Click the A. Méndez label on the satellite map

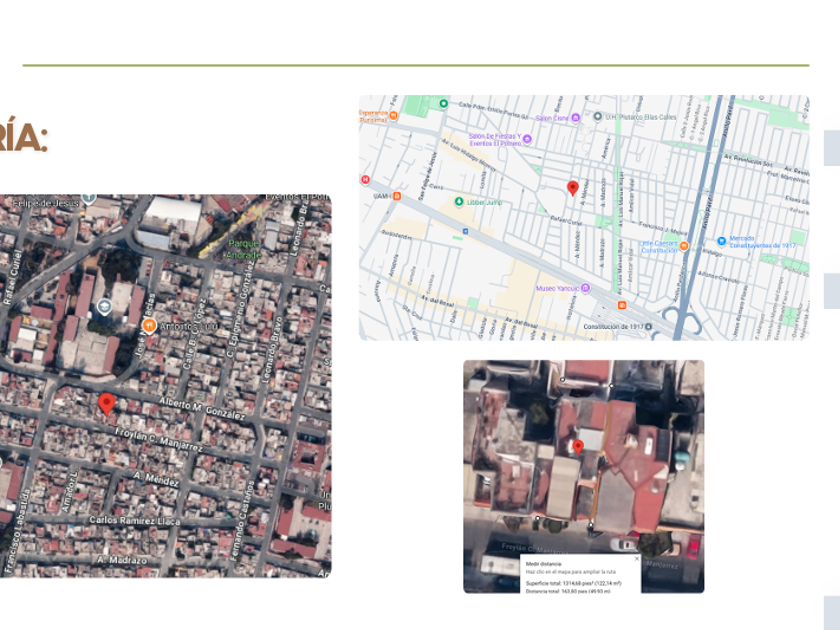[156, 478]
